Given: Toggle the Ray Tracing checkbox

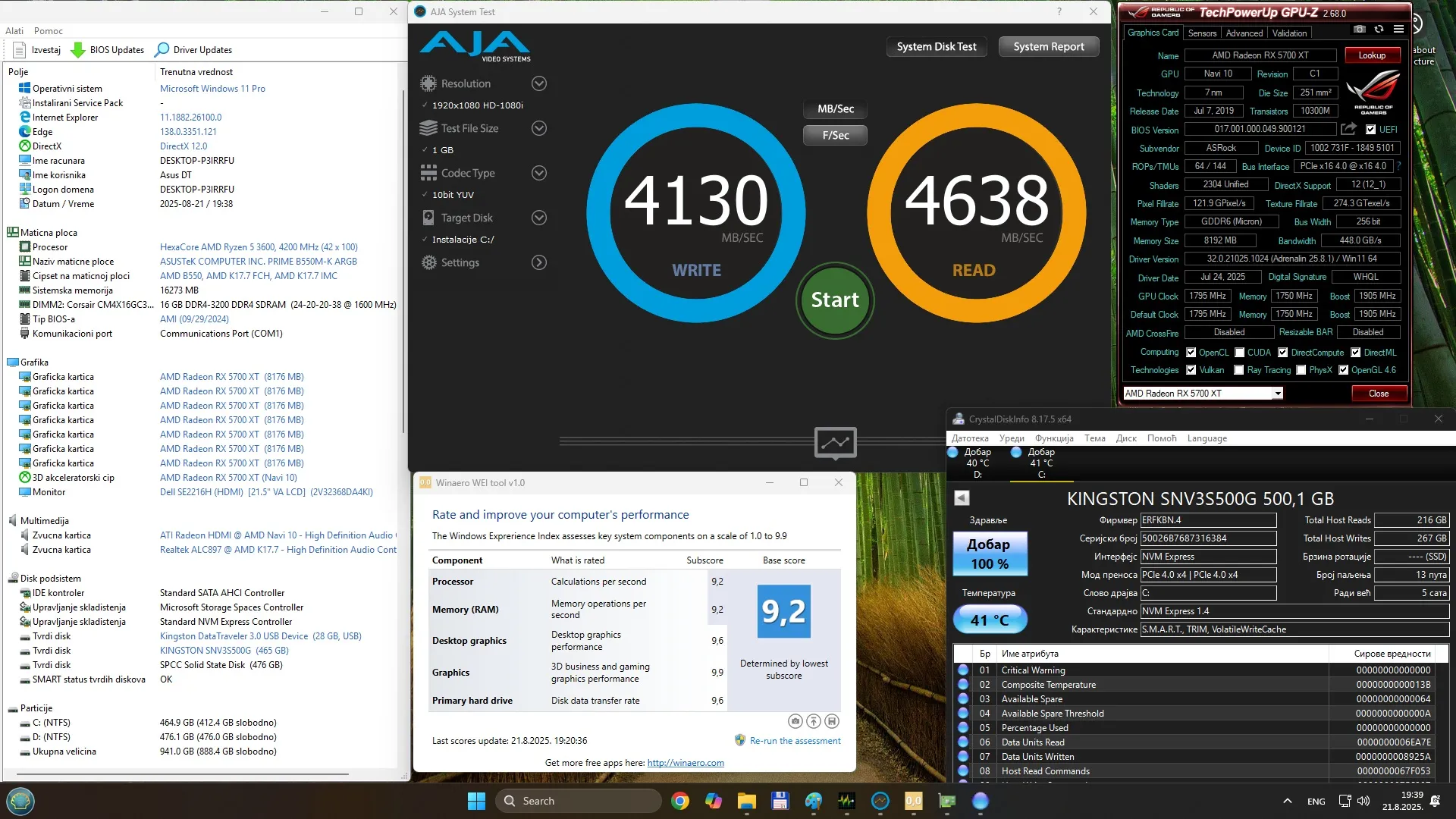Looking at the screenshot, I should 1238,370.
